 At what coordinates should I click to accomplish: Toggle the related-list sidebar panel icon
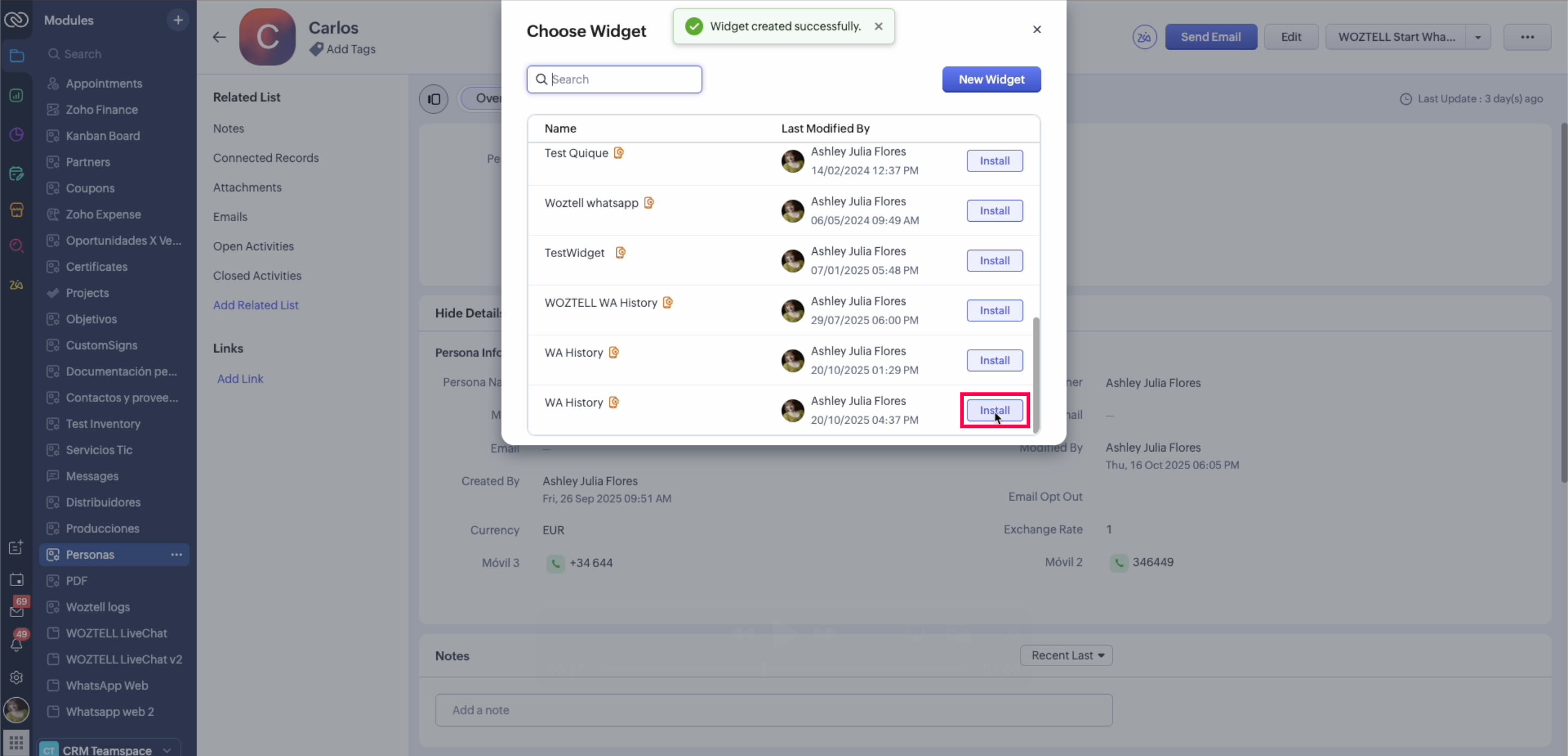(x=433, y=99)
